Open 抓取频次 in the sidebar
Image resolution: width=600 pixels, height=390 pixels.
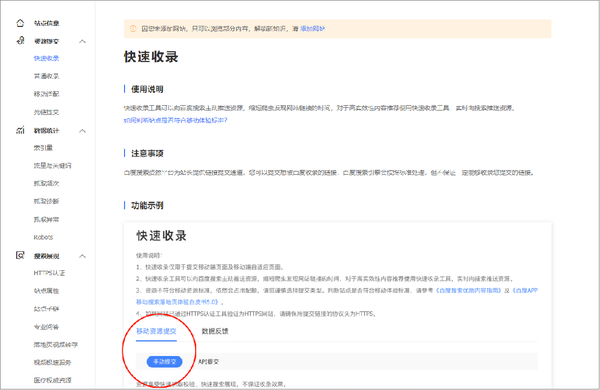[x=46, y=183]
